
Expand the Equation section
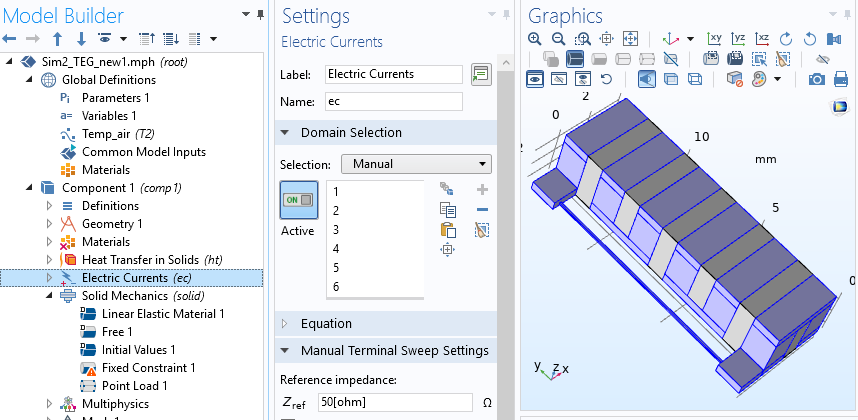tap(284, 324)
